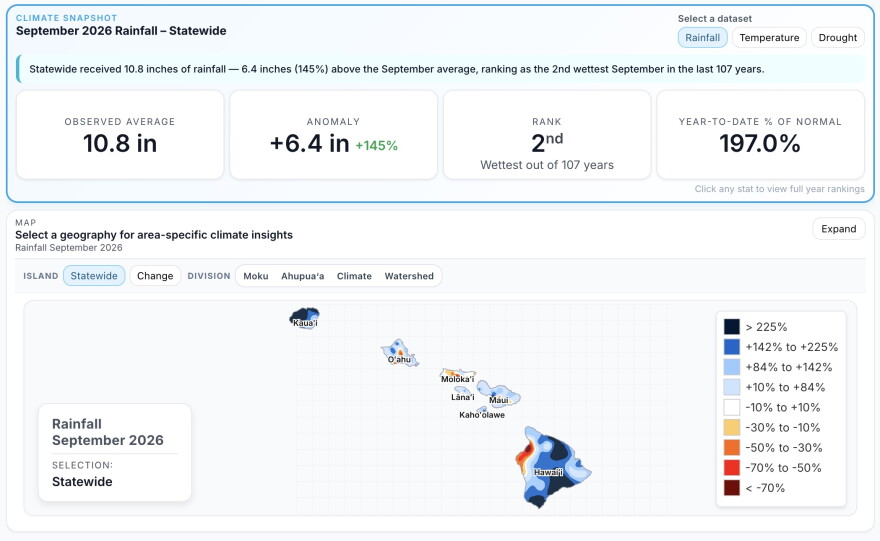
Task: Click the 'Statewide received 10.8 inches' summary text
Action: coord(396,69)
